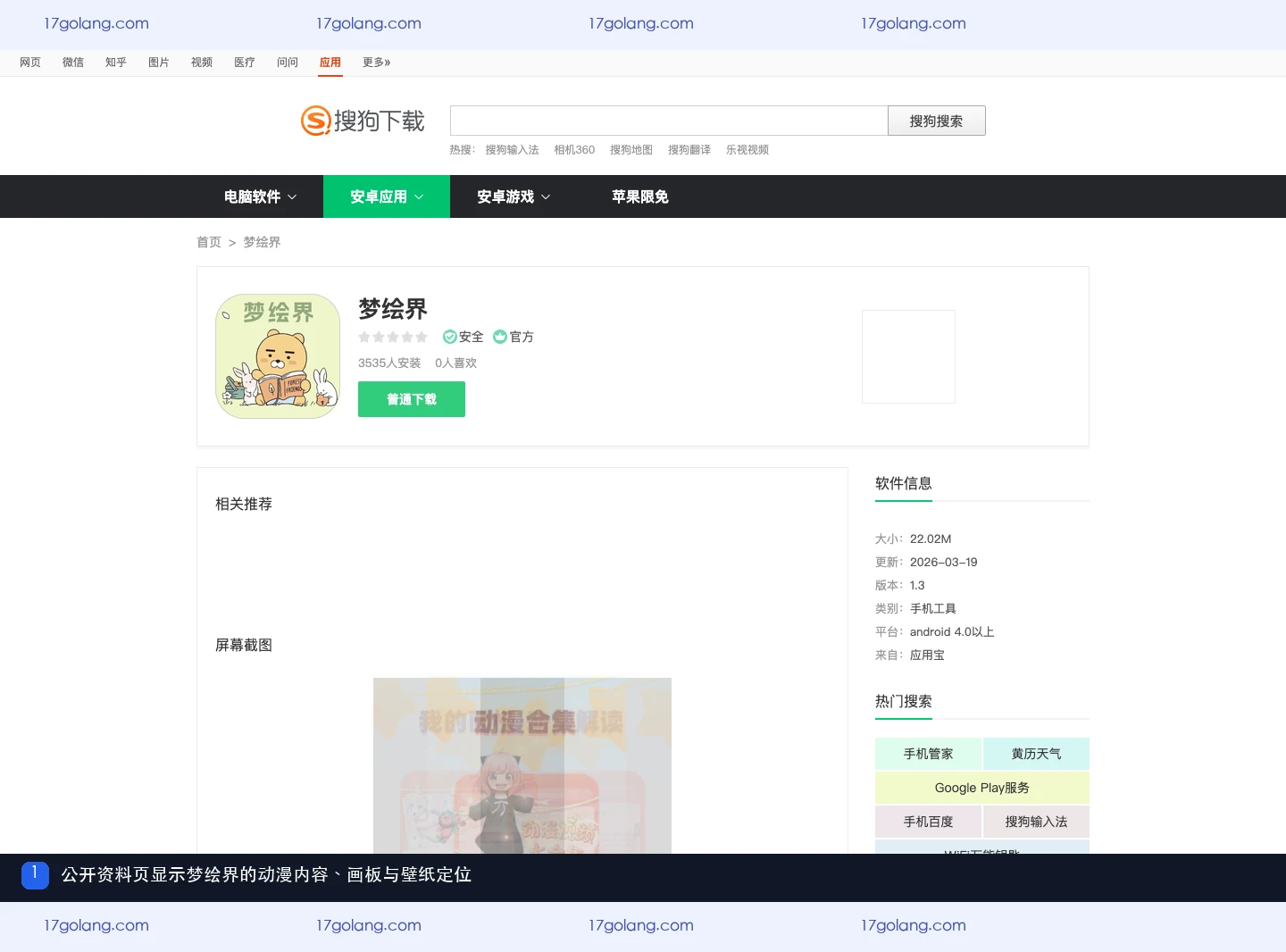Open the 更多» menu

click(x=376, y=63)
